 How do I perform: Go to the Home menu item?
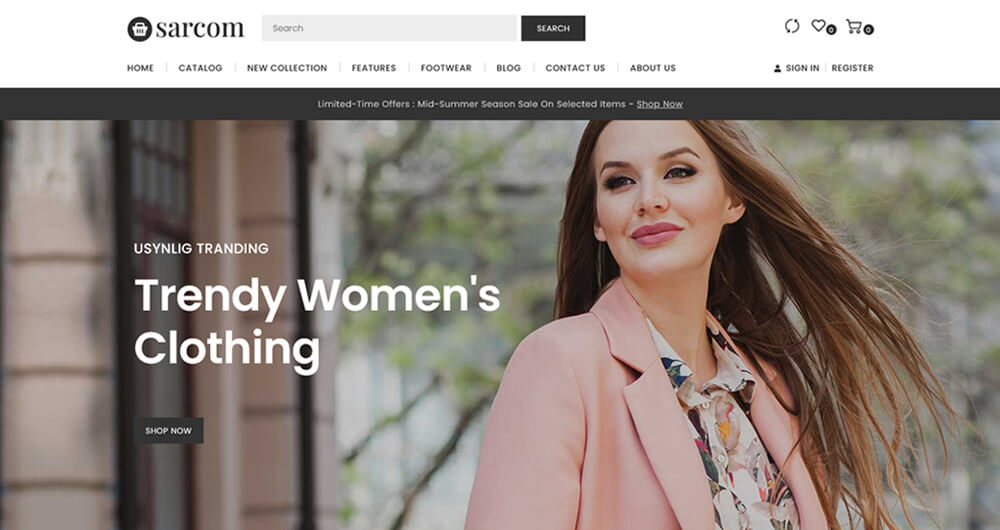point(140,68)
